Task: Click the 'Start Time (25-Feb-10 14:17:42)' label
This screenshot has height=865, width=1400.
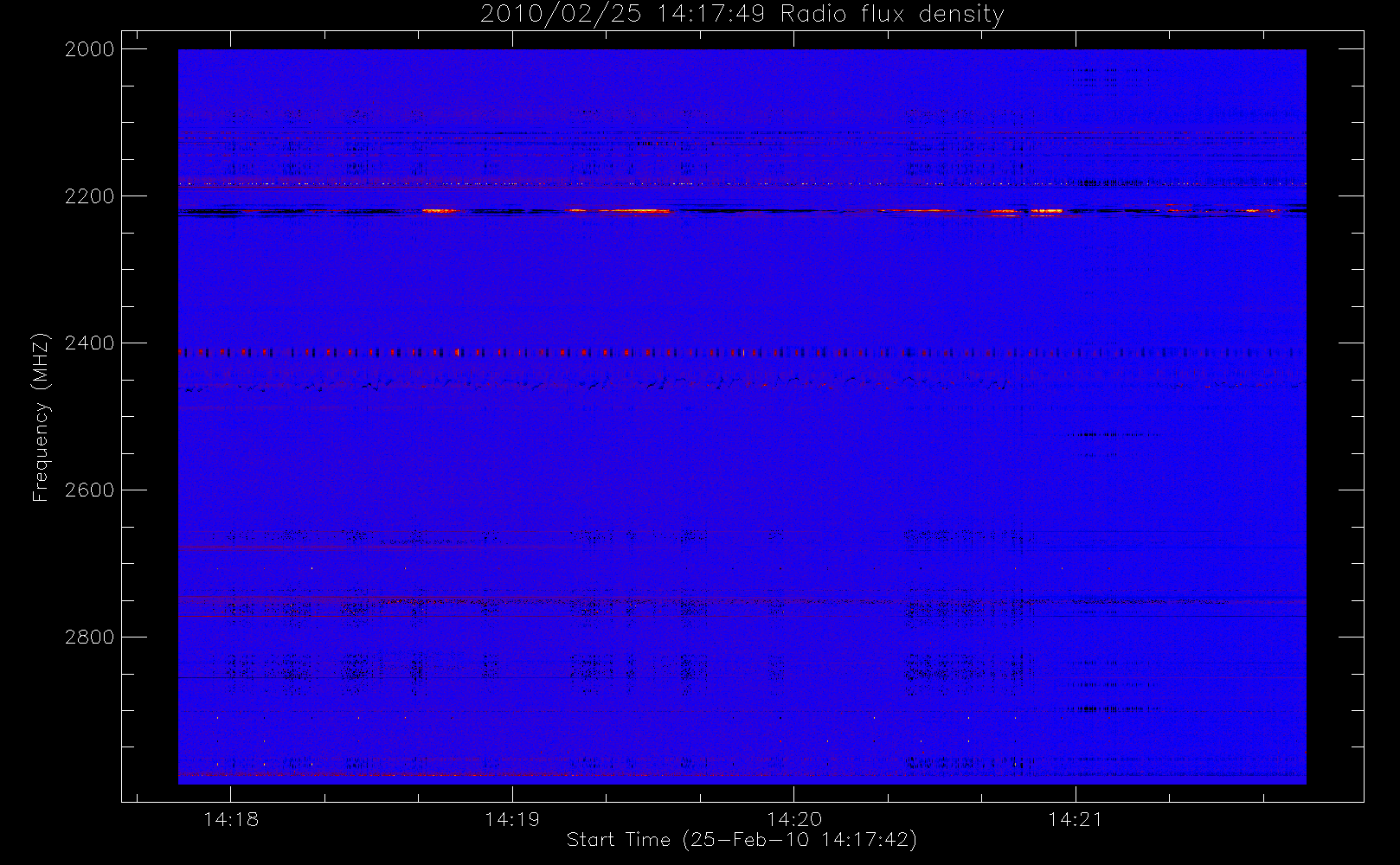Action: 742,840
